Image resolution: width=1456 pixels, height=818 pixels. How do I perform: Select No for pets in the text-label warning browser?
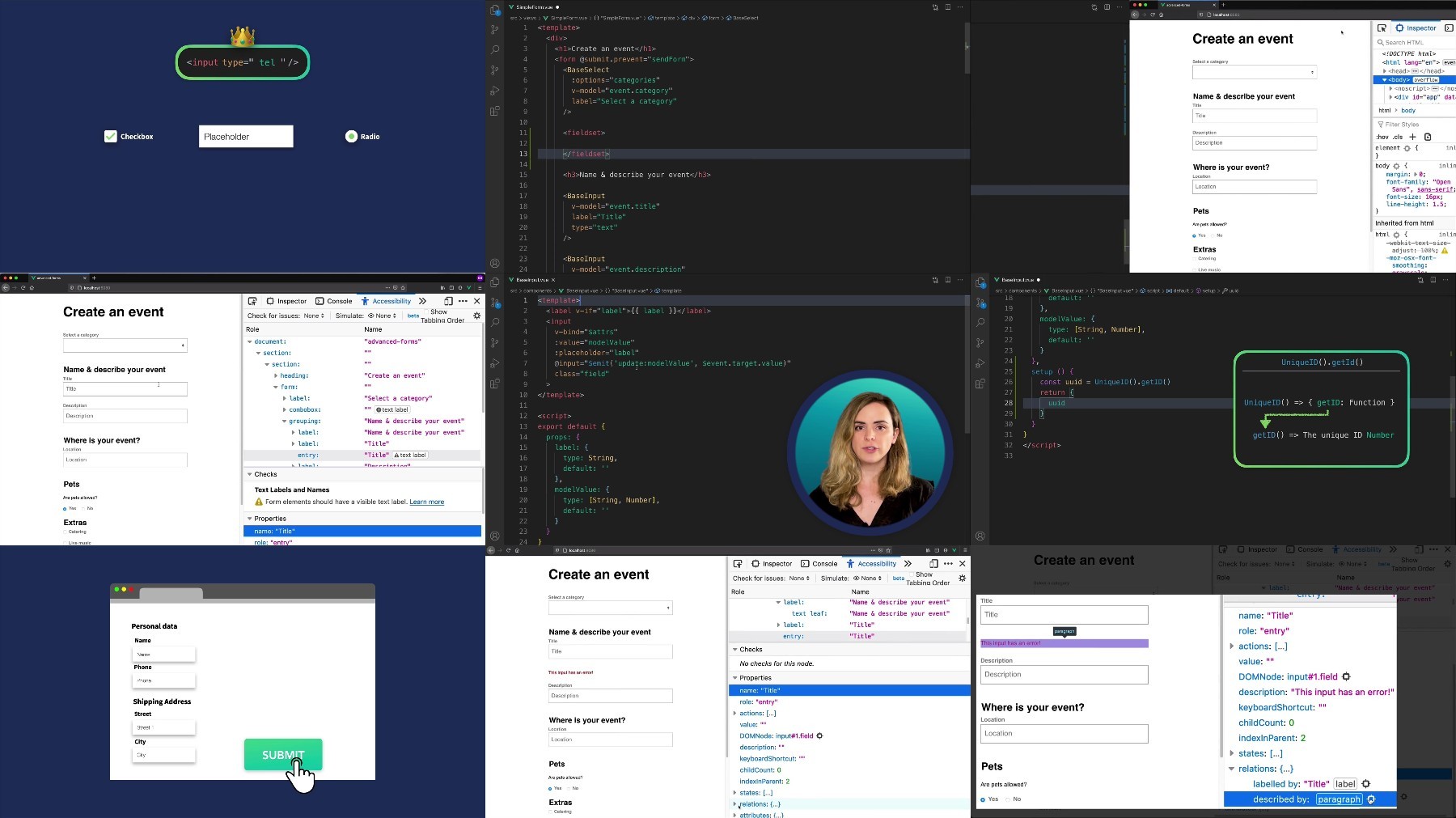pos(83,508)
